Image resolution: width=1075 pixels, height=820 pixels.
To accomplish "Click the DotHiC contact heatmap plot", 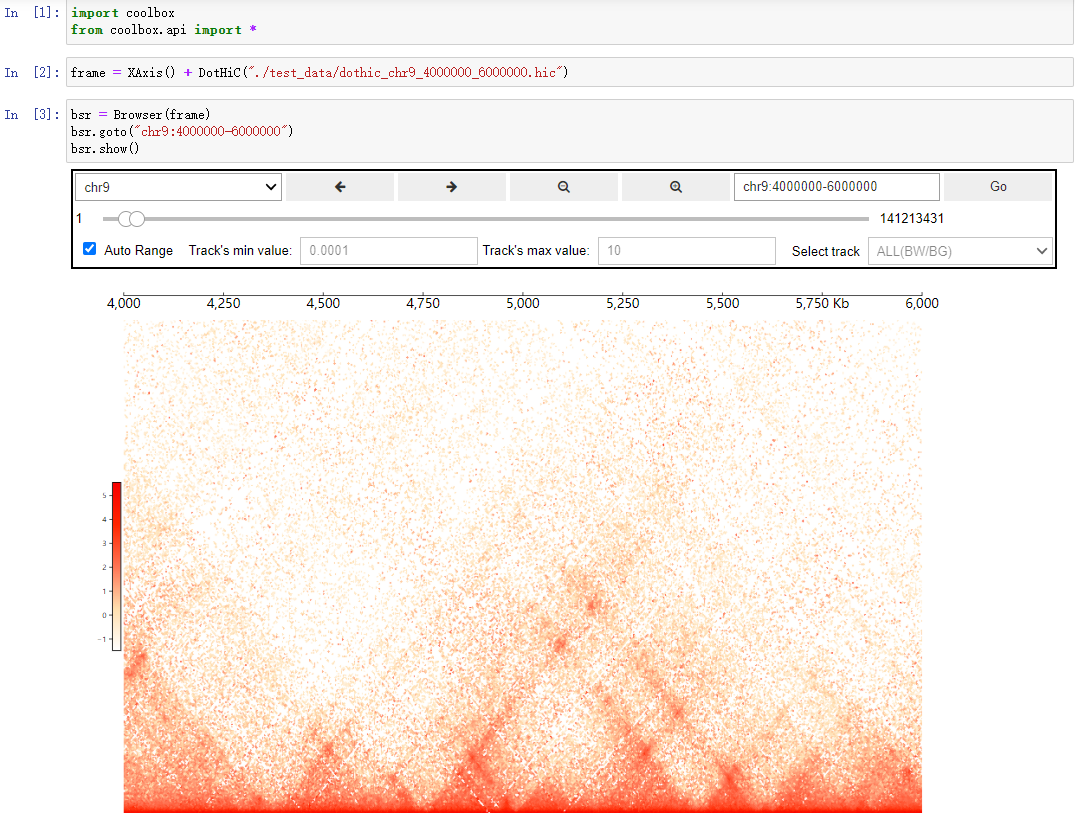I will [x=522, y=566].
